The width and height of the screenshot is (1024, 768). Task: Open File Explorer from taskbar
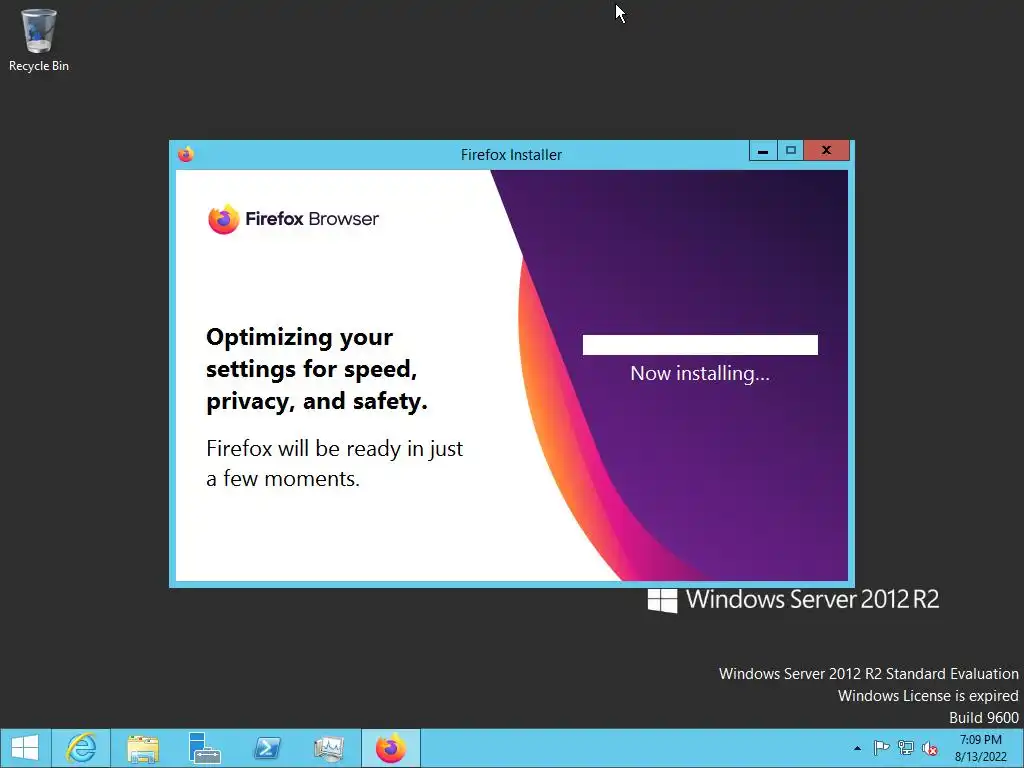142,748
